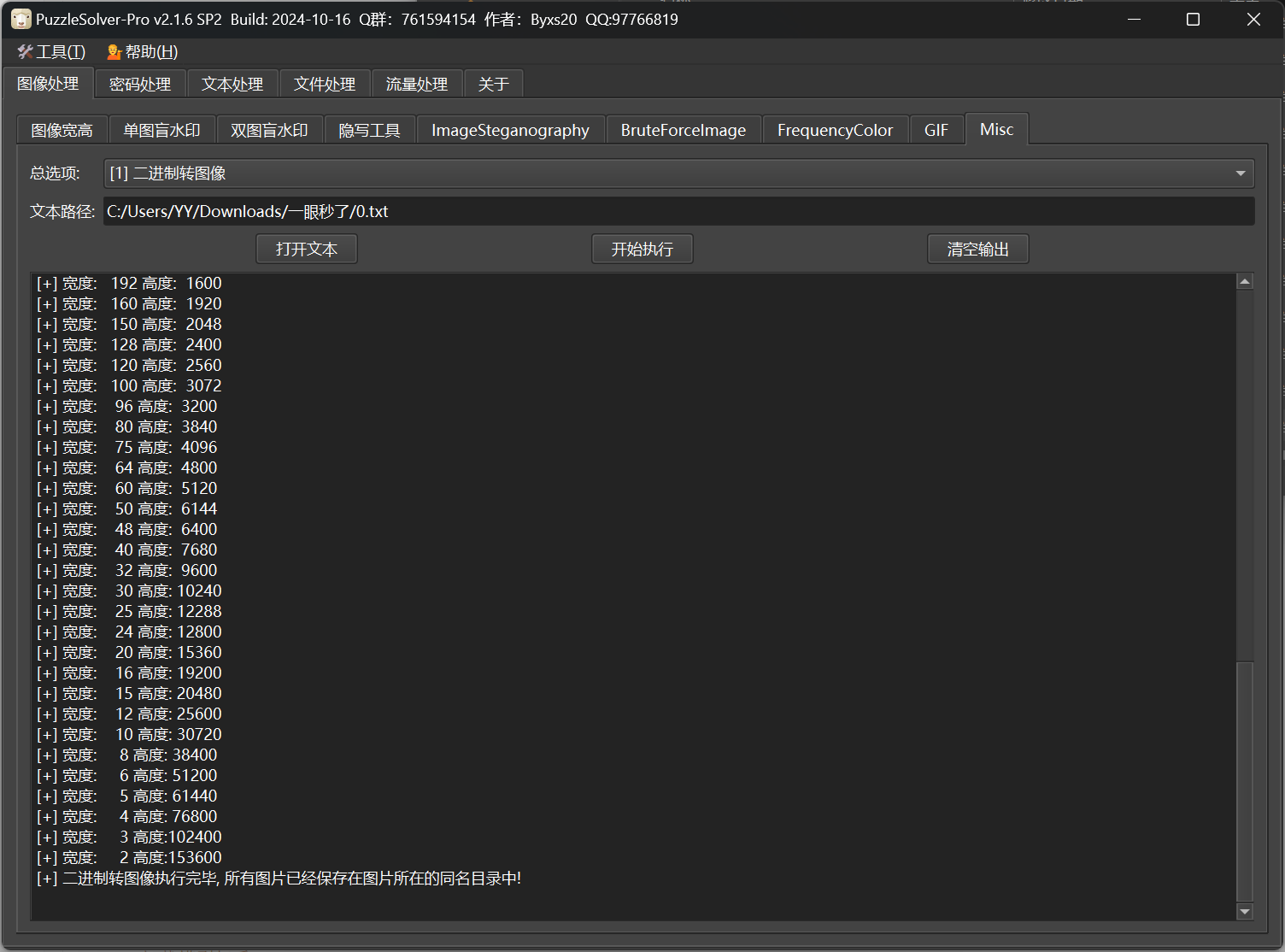Screen dimensions: 1285x952
Task: Click the 打开文本 button
Action: point(307,249)
